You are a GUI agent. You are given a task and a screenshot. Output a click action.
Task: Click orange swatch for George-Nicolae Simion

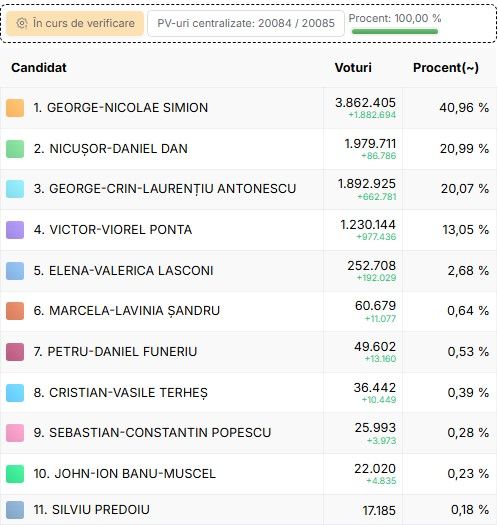pyautogui.click(x=15, y=108)
